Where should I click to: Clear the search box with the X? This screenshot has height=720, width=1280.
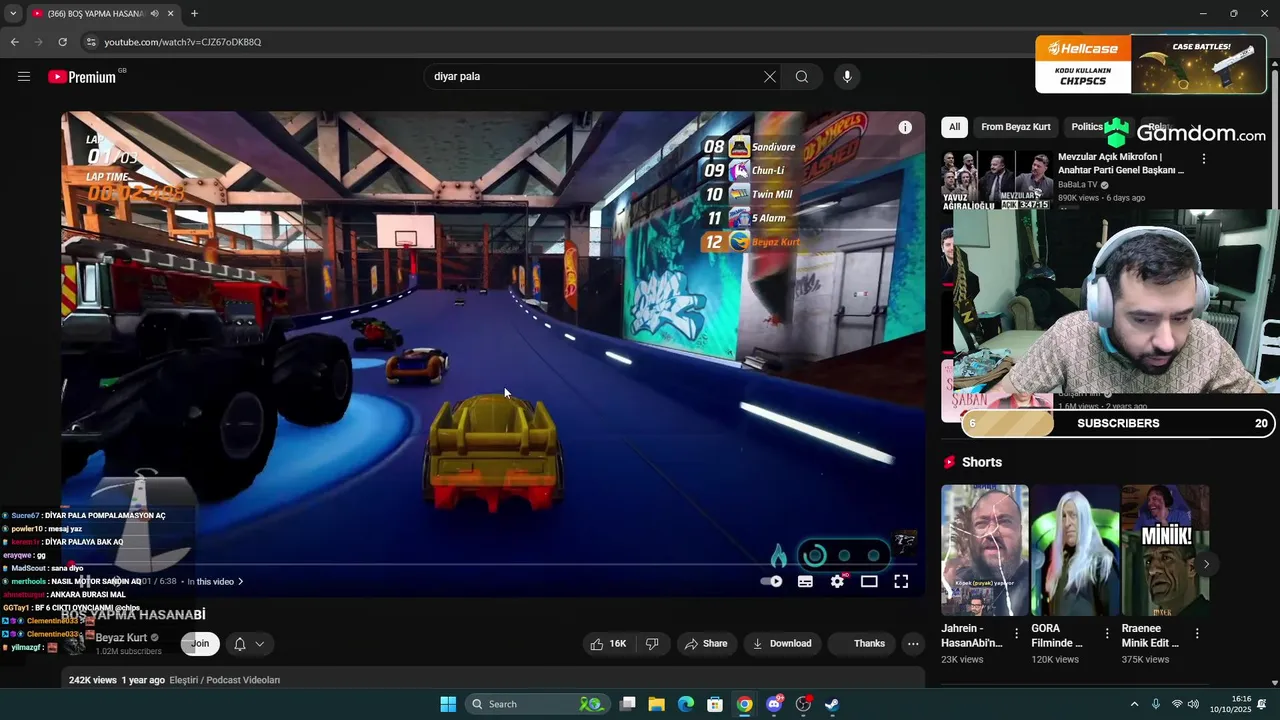770,77
